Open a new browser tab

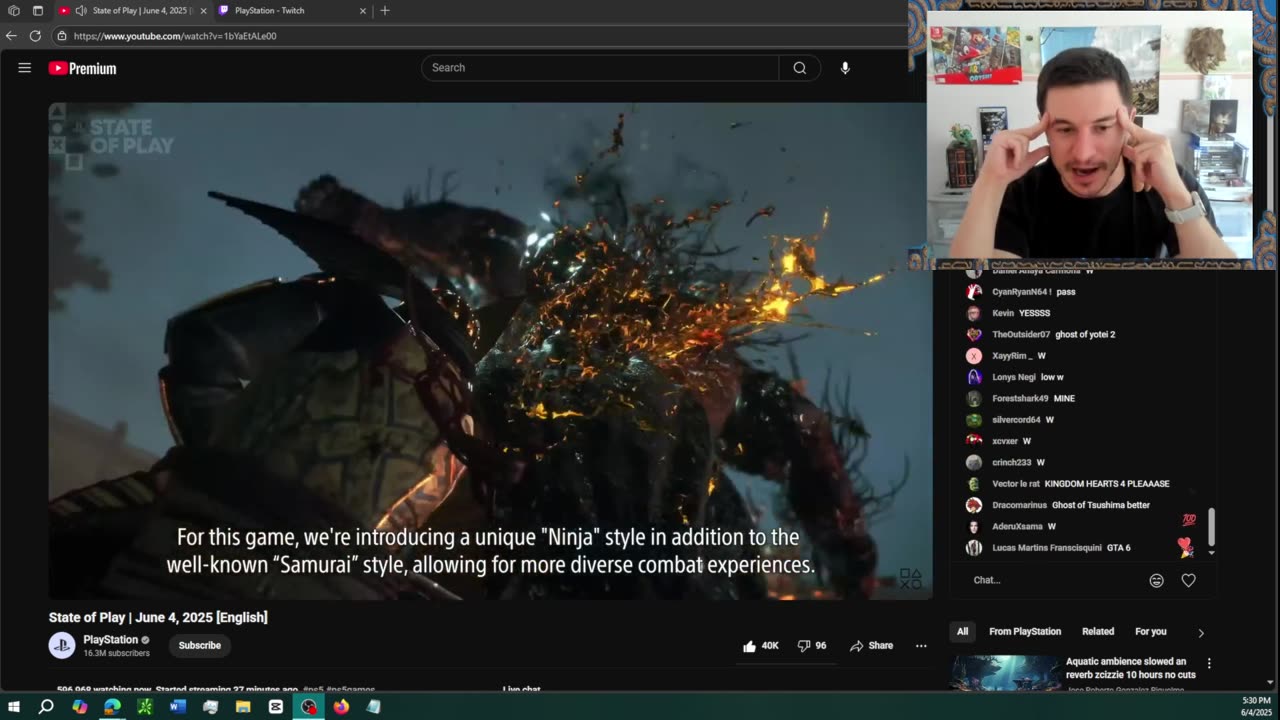point(385,11)
